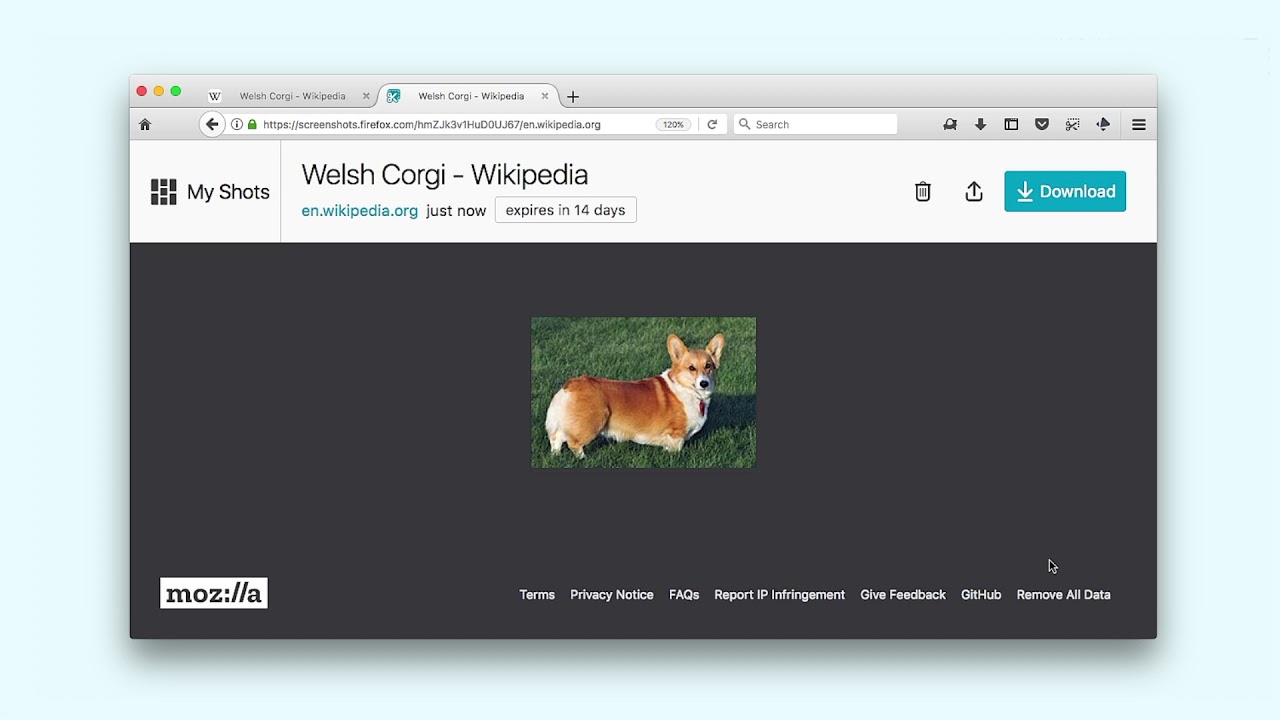The width and height of the screenshot is (1280, 720).
Task: Open Firefox downloads arrow
Action: click(x=981, y=125)
